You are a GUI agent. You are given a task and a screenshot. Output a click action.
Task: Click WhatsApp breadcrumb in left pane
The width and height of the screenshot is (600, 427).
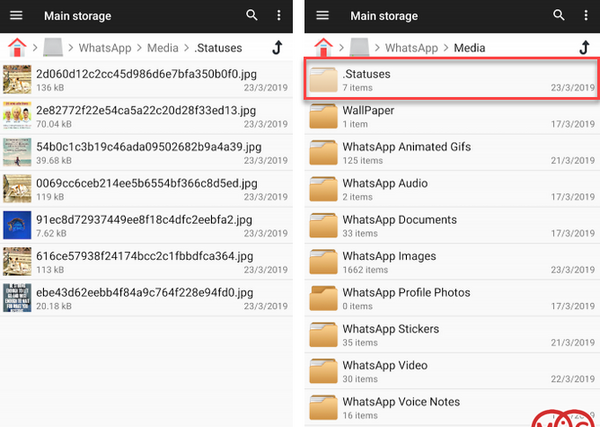105,48
